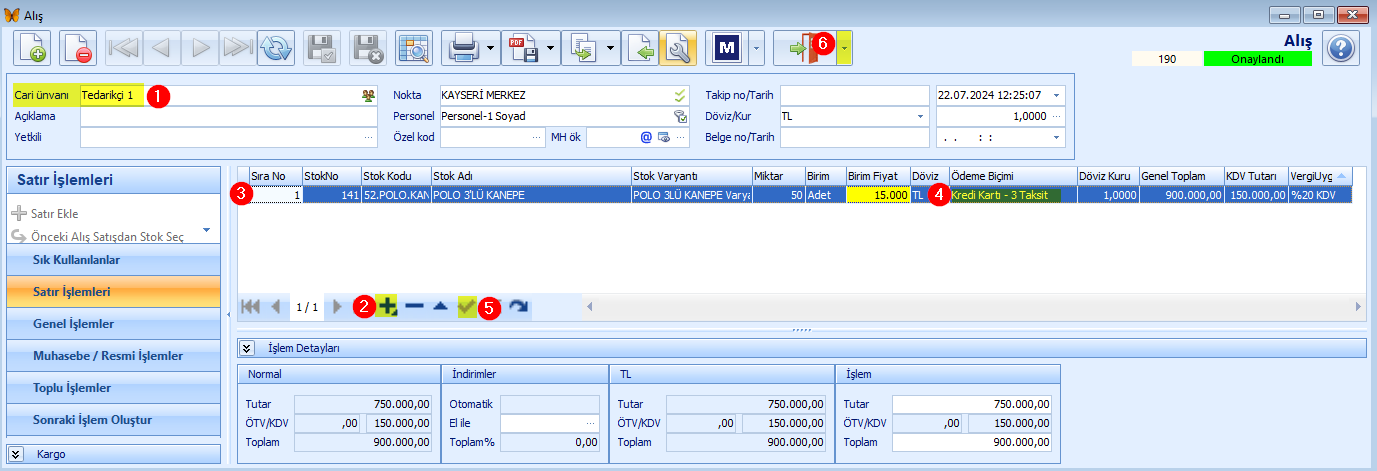
Task: Confirm row with the green checkmark button
Action: tap(467, 307)
